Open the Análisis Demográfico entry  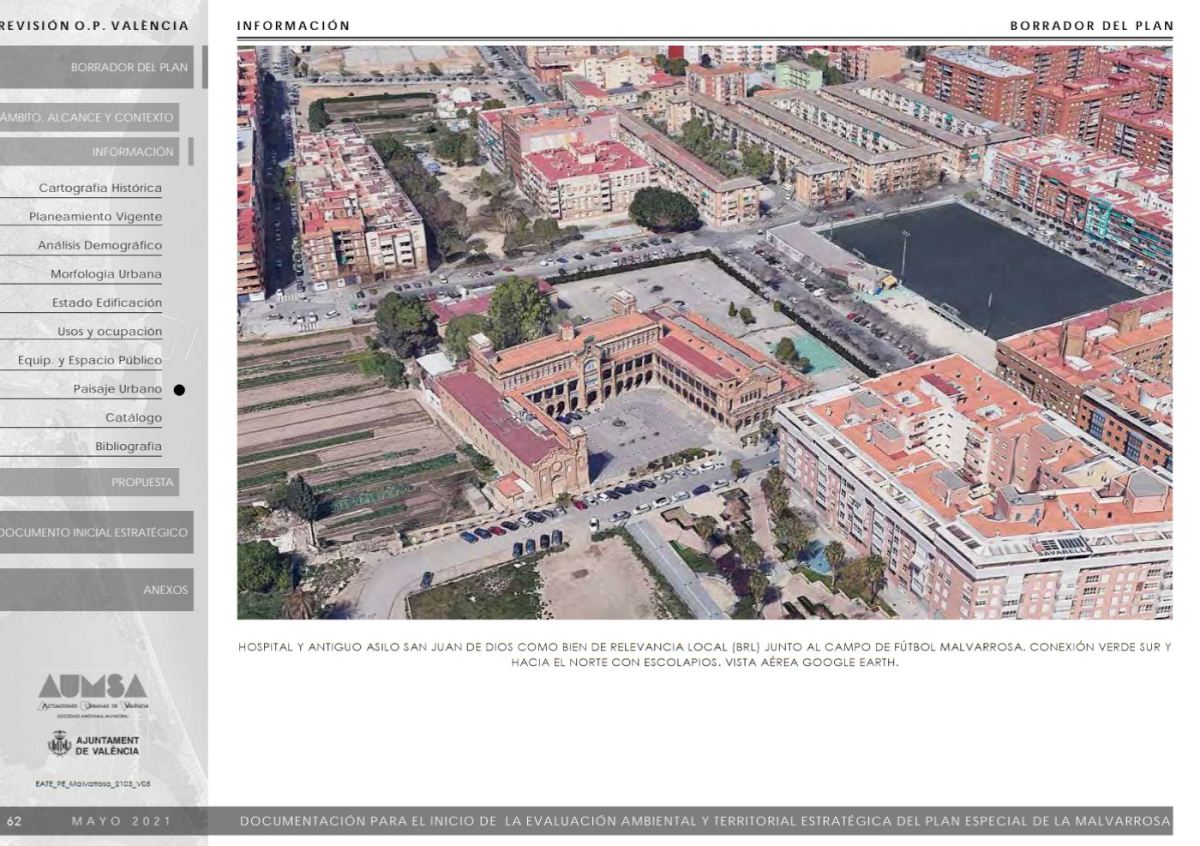(x=99, y=246)
